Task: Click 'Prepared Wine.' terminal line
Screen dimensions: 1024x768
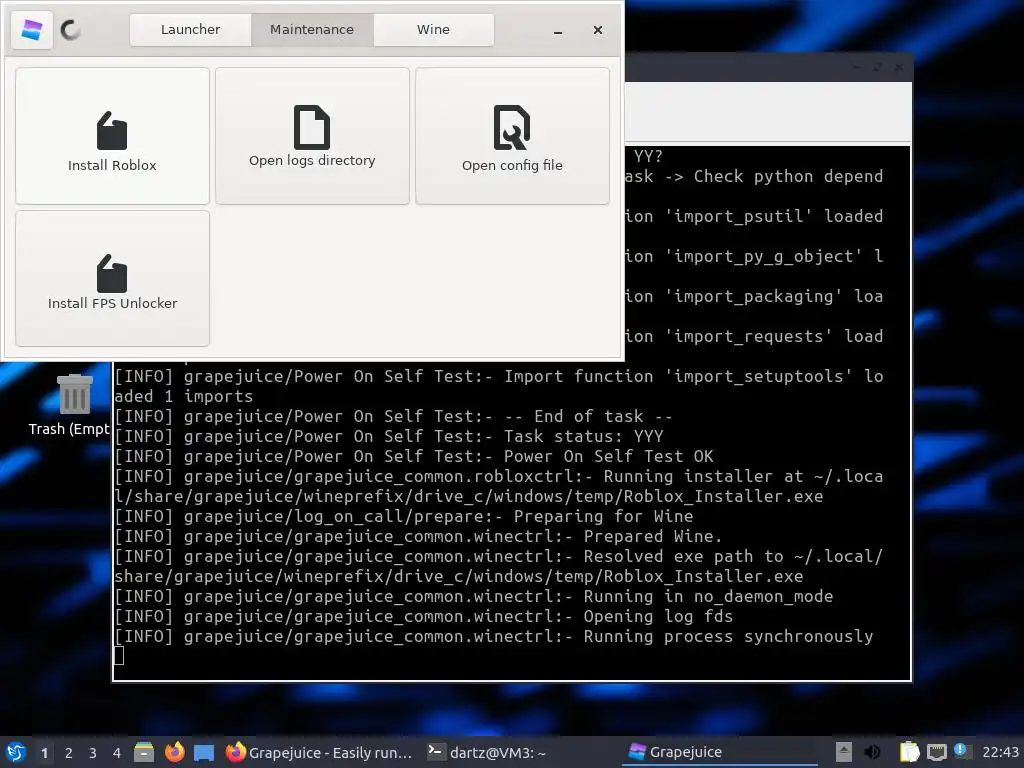Action: click(x=419, y=536)
